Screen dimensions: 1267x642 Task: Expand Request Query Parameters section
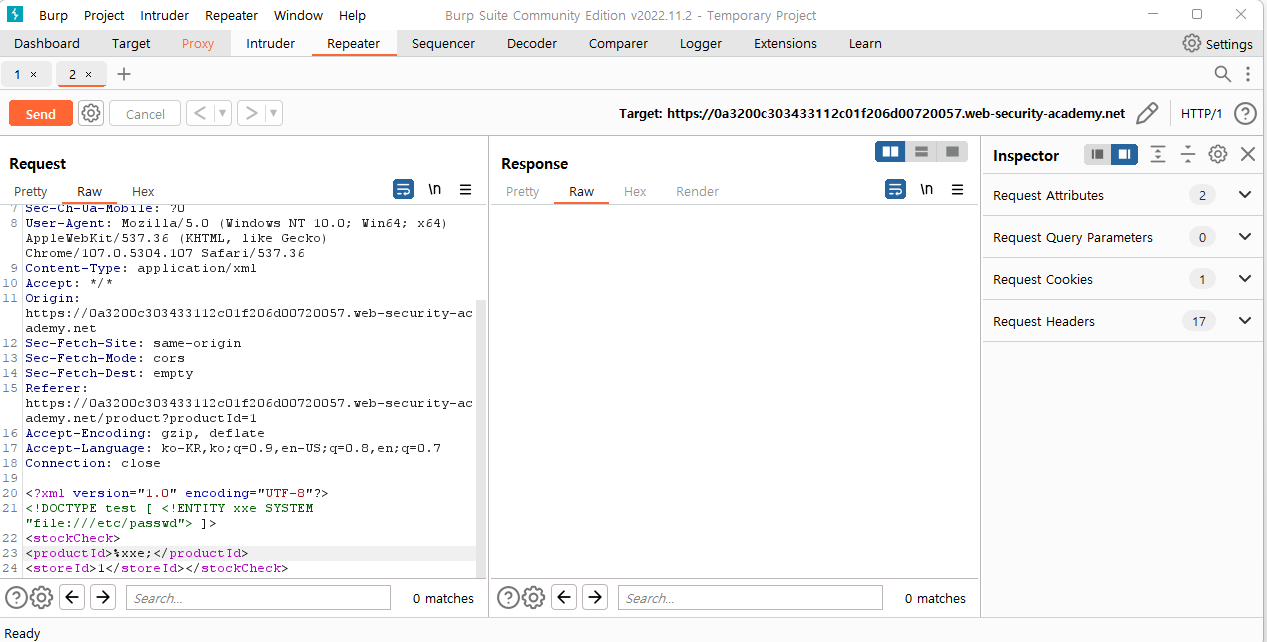click(x=1245, y=237)
